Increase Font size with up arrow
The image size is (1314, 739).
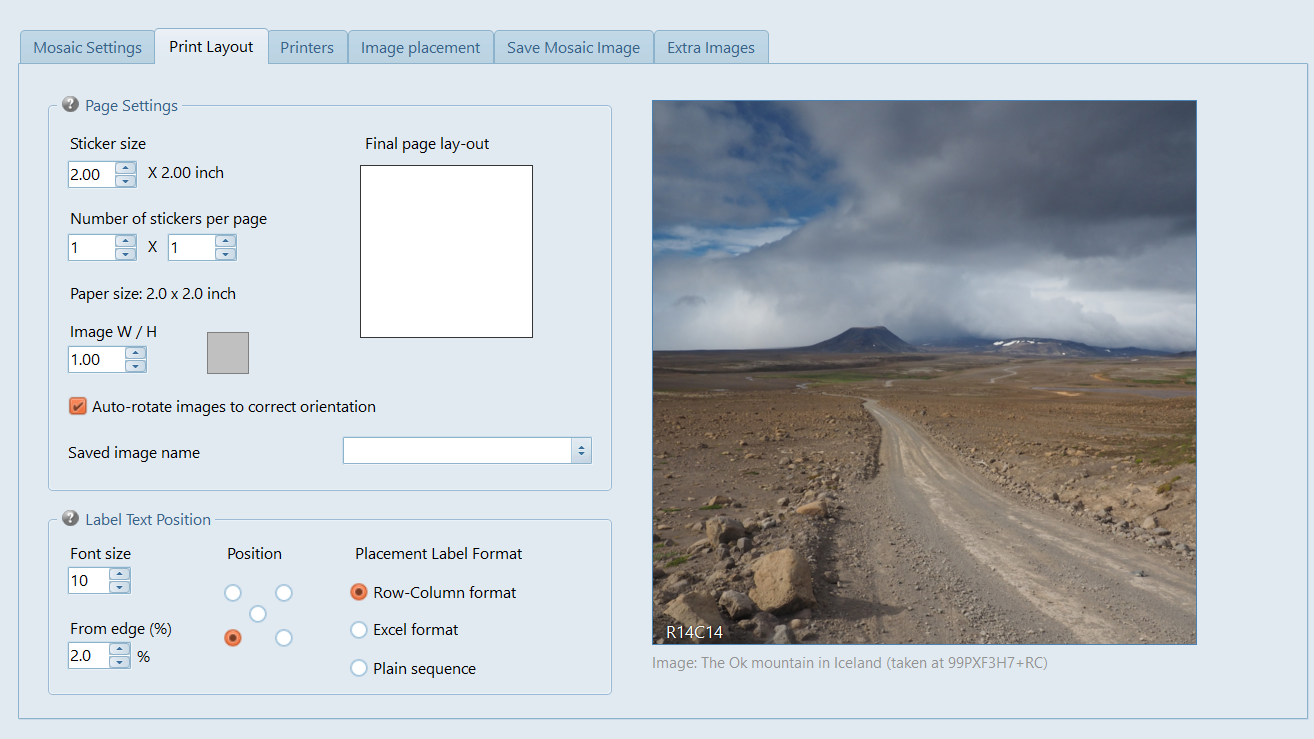pos(120,574)
